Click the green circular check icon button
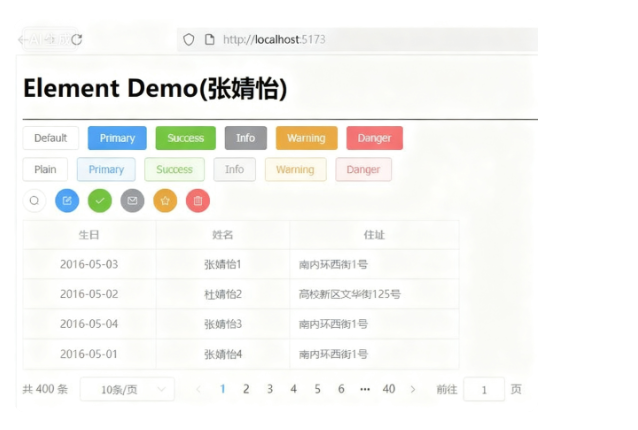Viewport: 638px width, 430px height. click(100, 201)
